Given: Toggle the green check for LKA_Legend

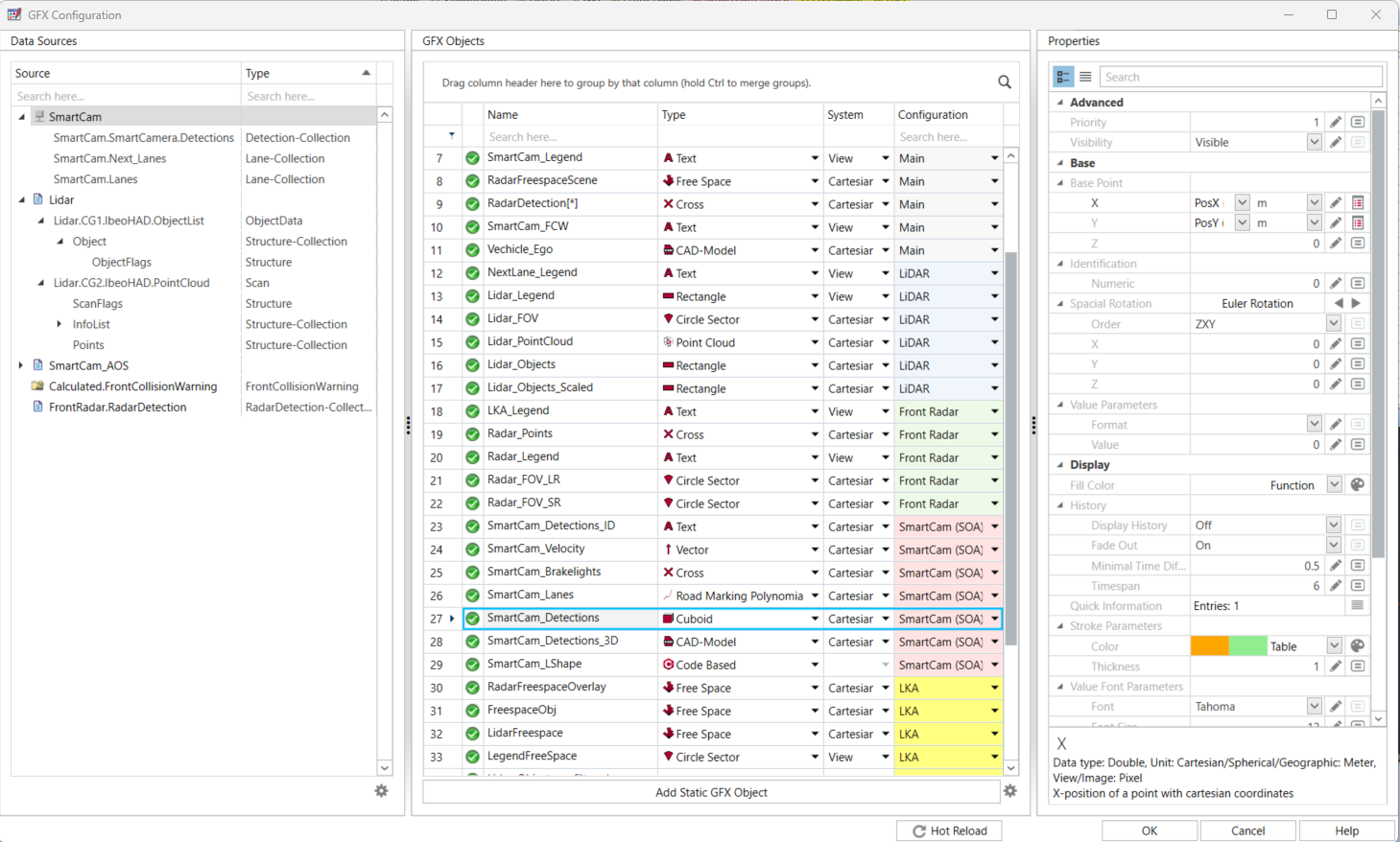Looking at the screenshot, I should tap(472, 411).
